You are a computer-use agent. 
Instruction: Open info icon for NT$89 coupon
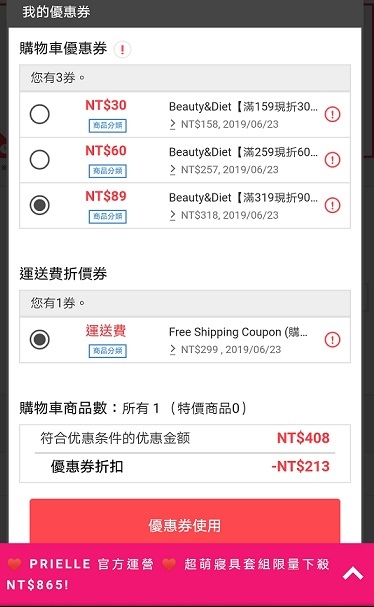(x=332, y=205)
